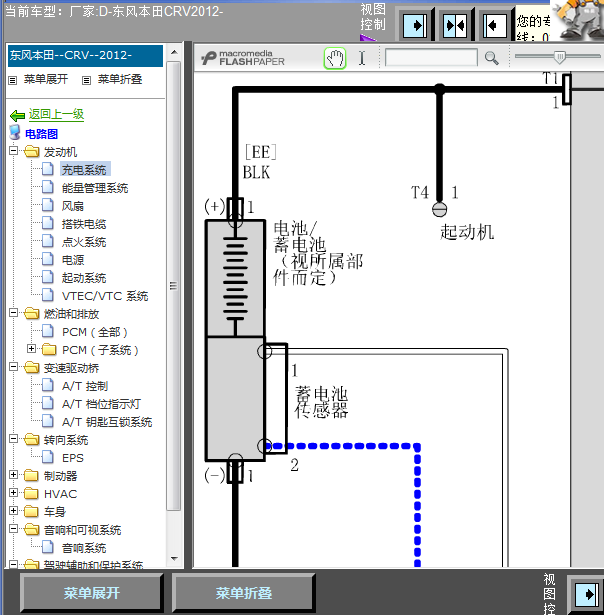
Task: Open the 起动系统 diagram item
Action: [84, 278]
